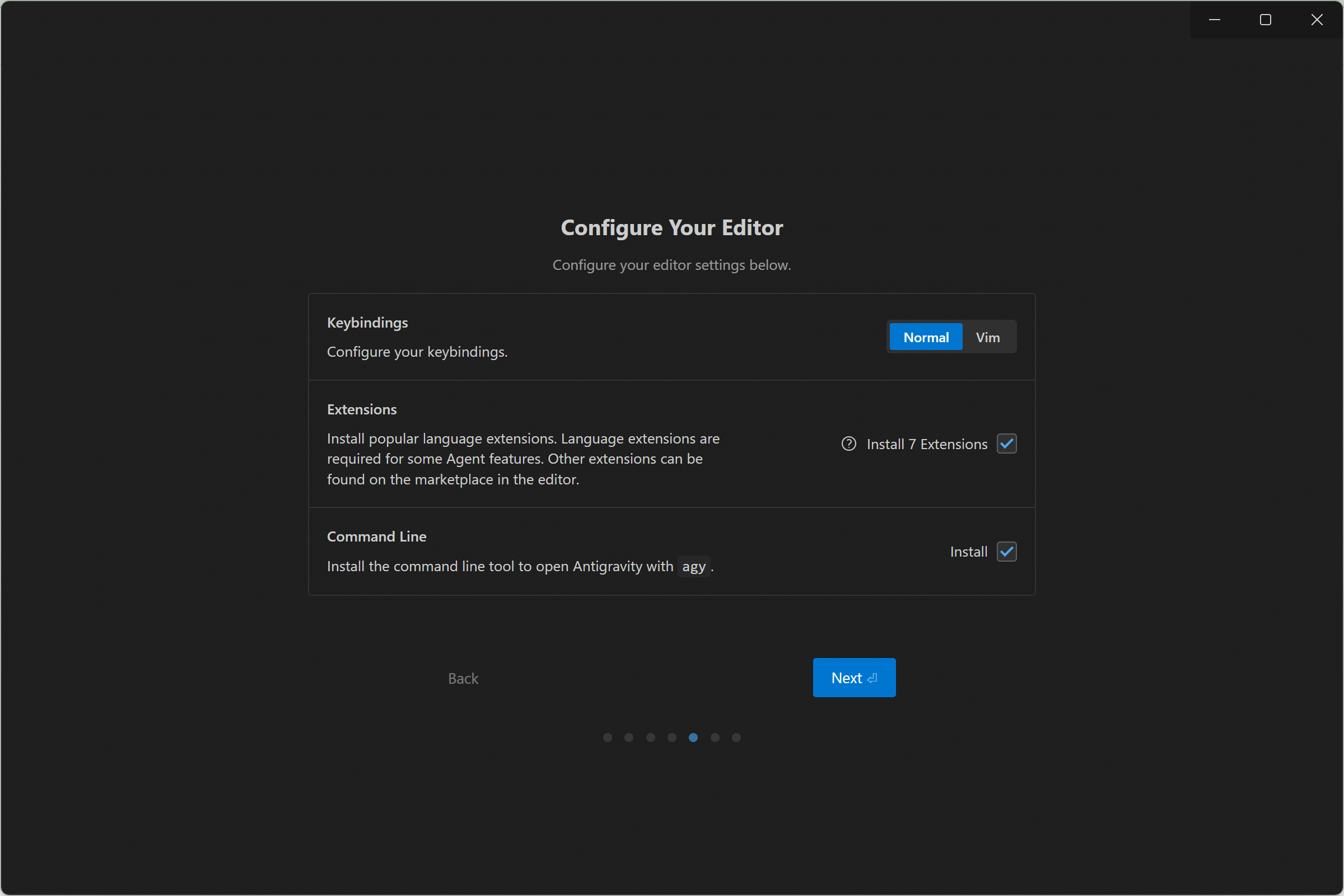
Task: Switch keybindings to Vim
Action: 987,337
